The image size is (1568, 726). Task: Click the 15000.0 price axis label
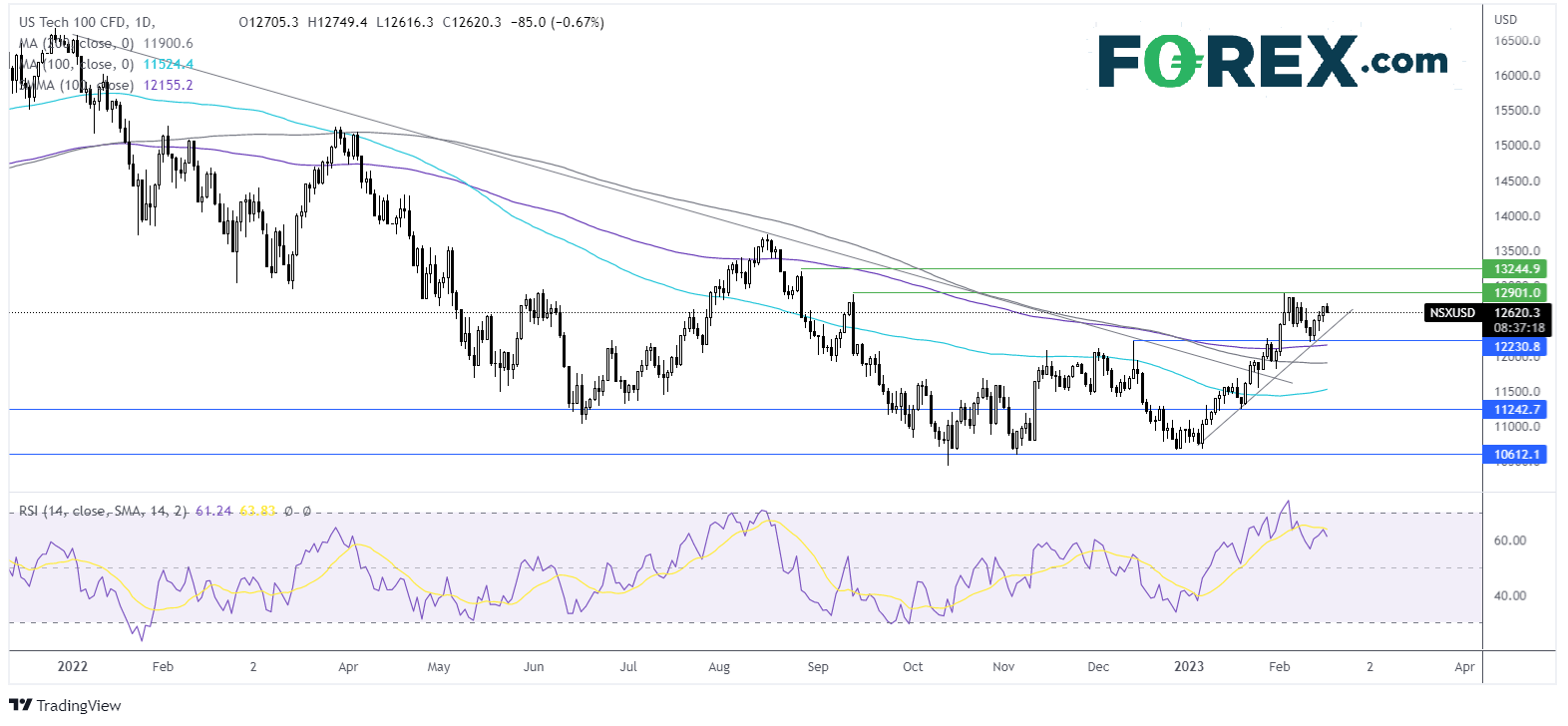(x=1516, y=146)
